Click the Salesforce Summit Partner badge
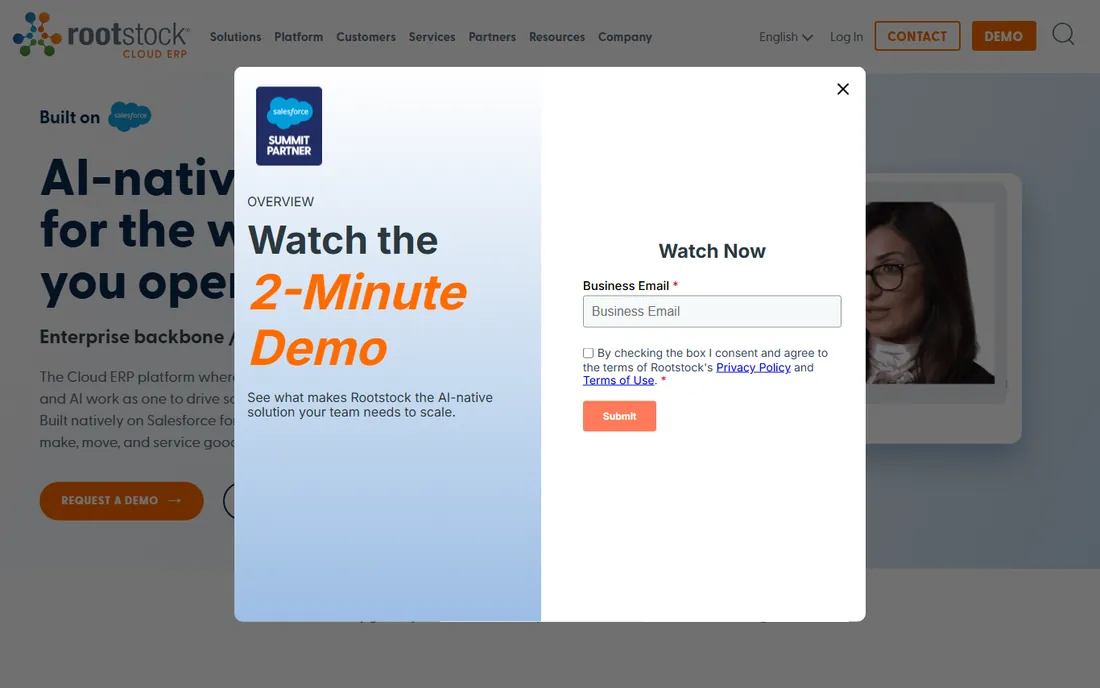Viewport: 1100px width, 688px height. [x=289, y=126]
